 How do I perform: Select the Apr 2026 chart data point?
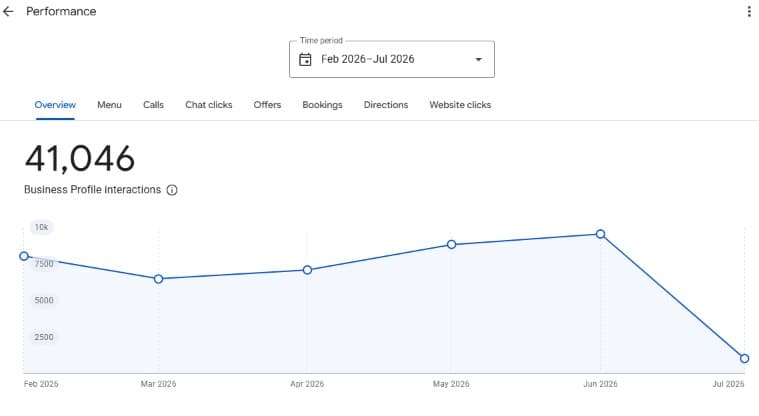[x=307, y=270]
